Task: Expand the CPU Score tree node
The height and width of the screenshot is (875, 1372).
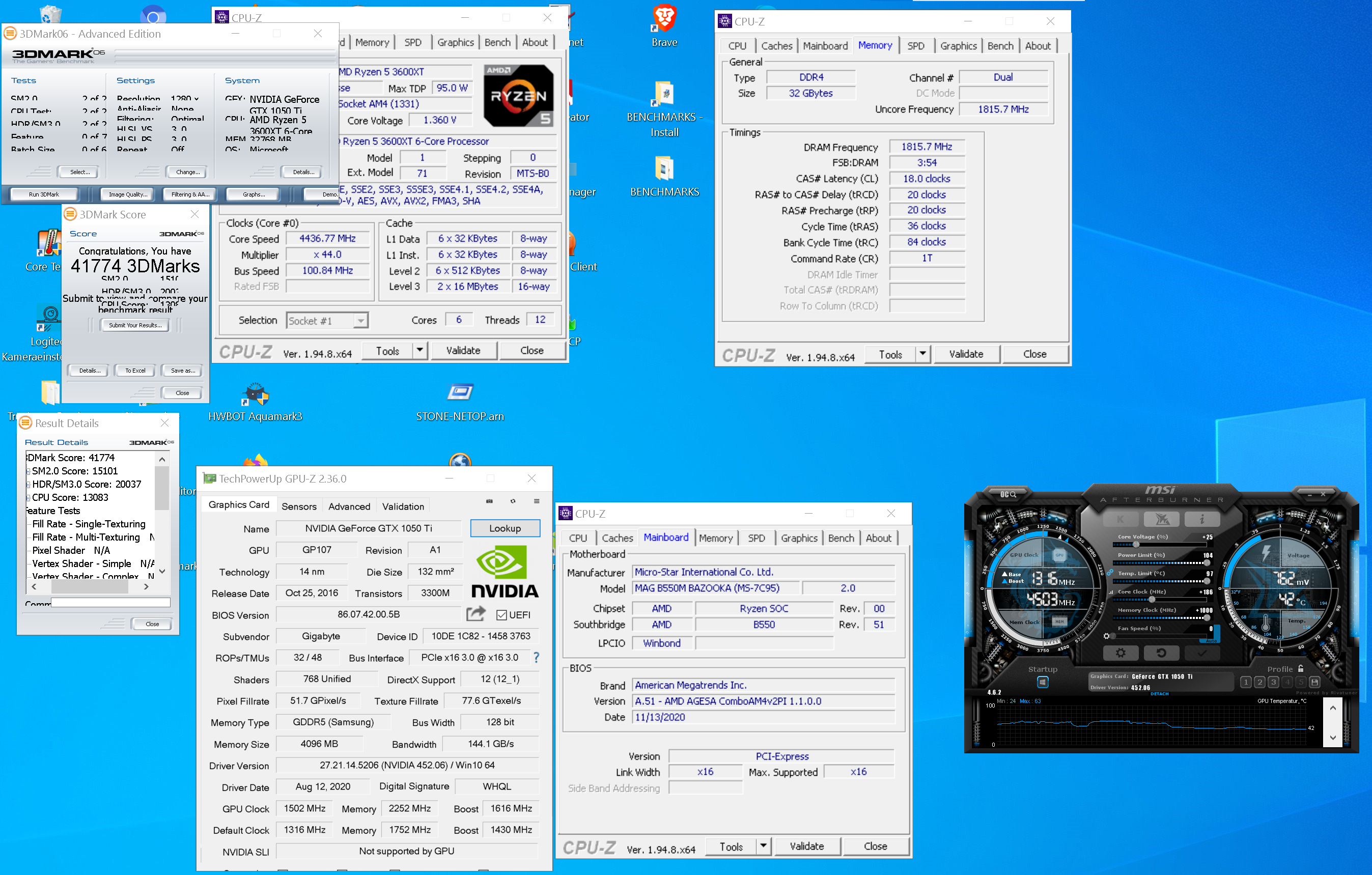Action: click(x=28, y=497)
